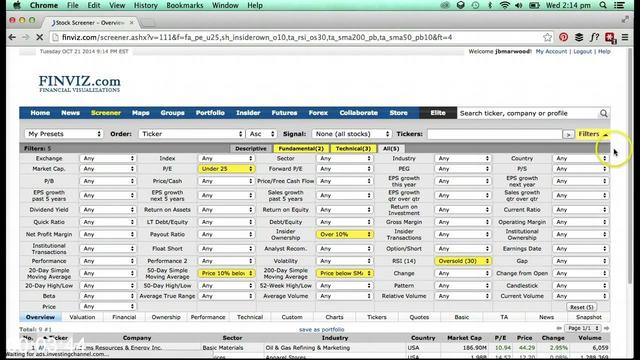The height and width of the screenshot is (360, 640).
Task: Click the browser address bar URL
Action: pyautogui.click(x=257, y=37)
